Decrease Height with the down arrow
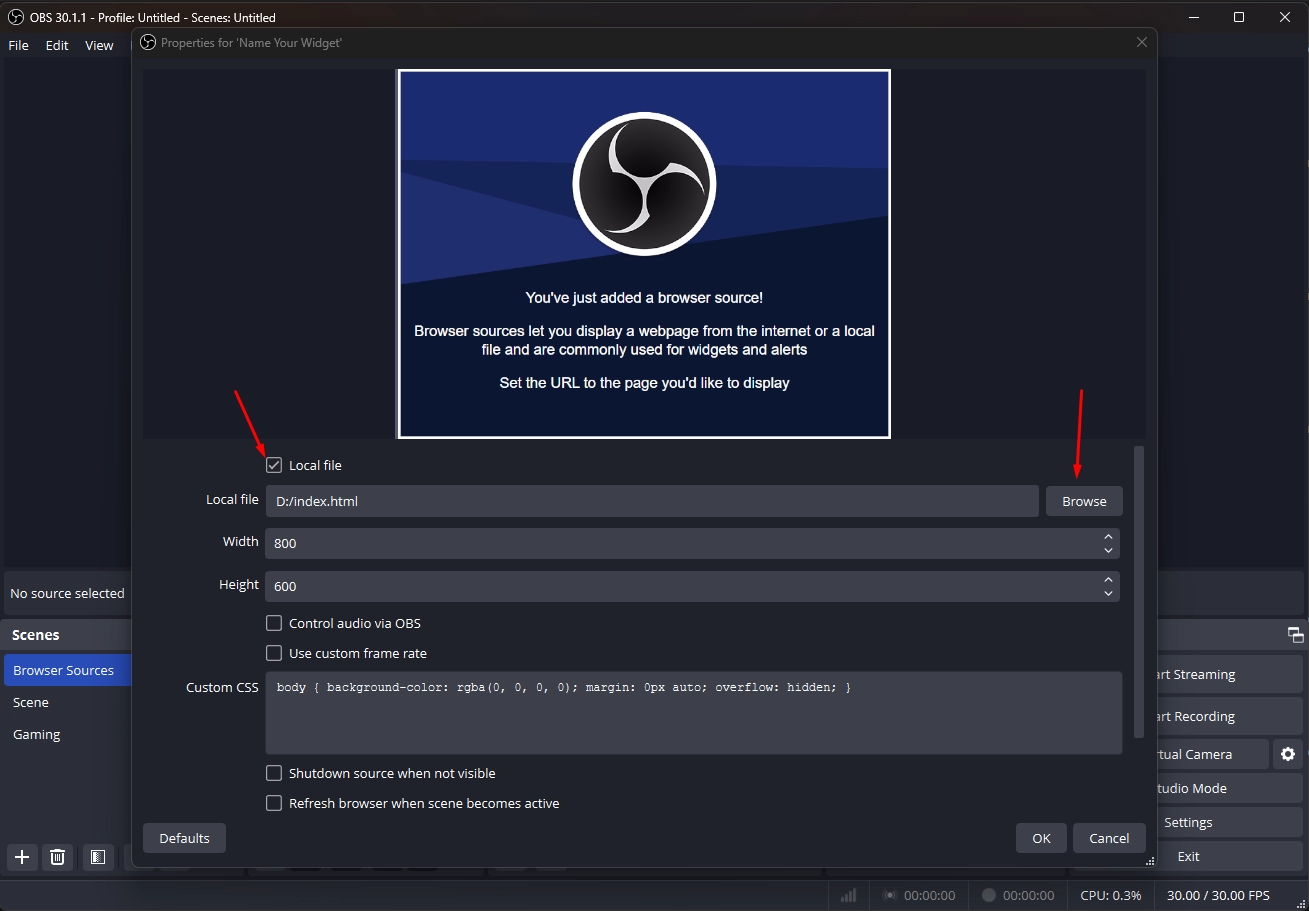 1108,594
